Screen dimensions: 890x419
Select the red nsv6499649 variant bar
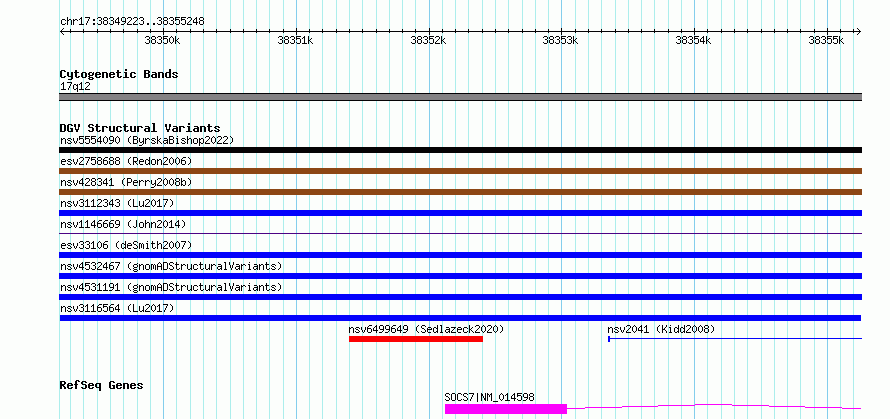416,339
